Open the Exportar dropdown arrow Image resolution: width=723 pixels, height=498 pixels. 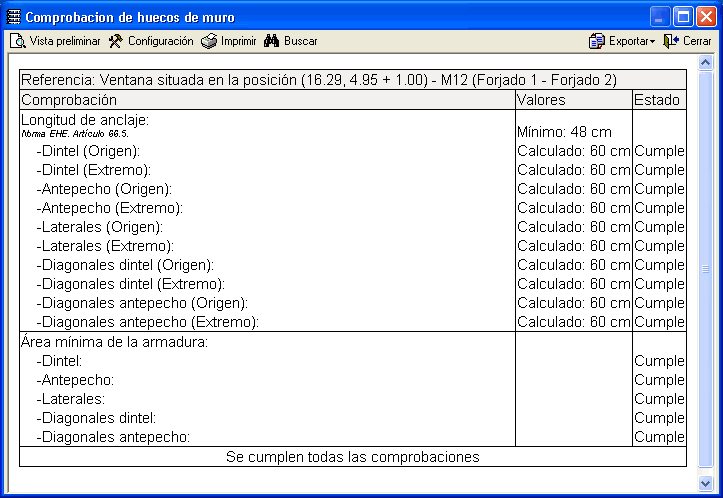(x=652, y=42)
